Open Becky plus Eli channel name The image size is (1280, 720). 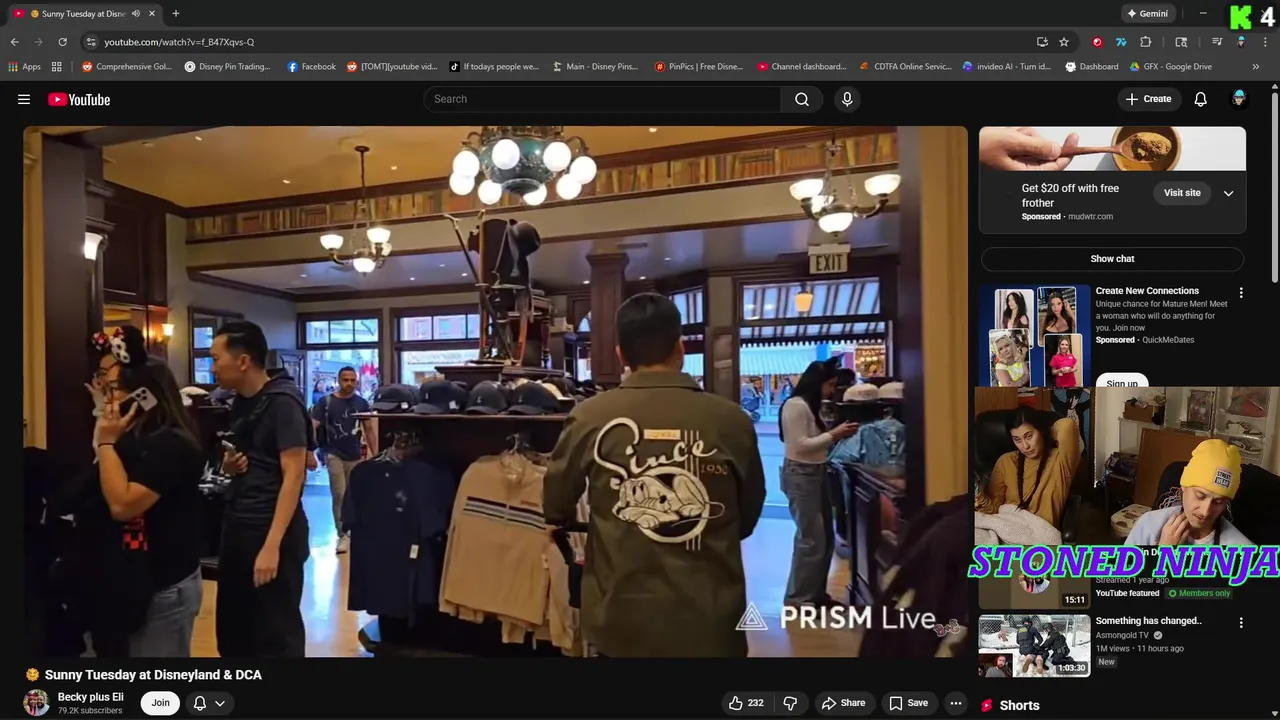point(91,697)
